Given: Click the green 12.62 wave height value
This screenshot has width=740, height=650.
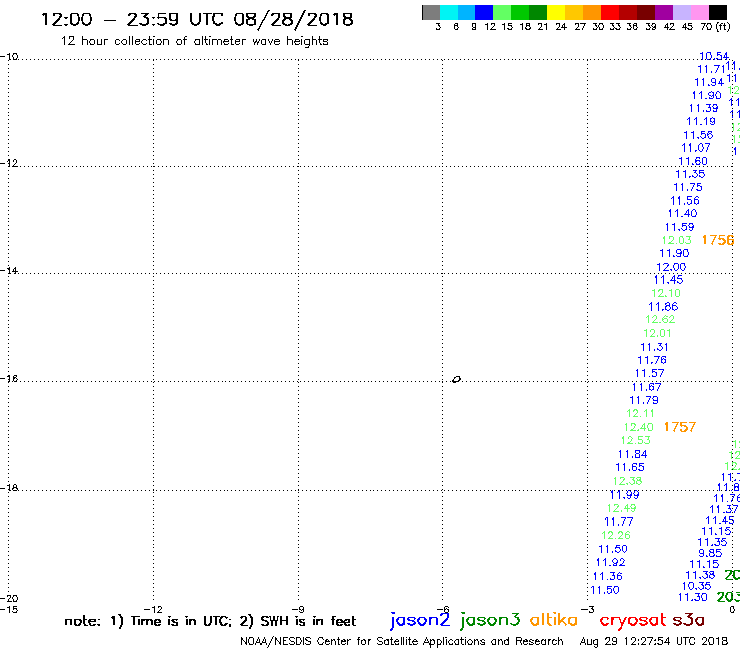Looking at the screenshot, I should (x=660, y=319).
